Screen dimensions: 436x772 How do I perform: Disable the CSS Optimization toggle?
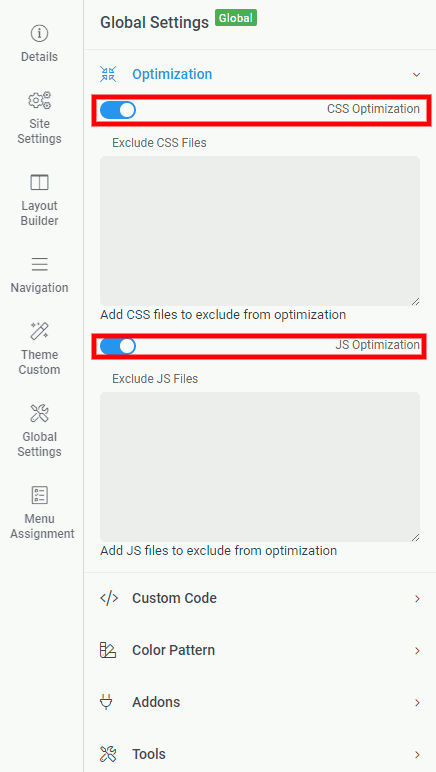pyautogui.click(x=118, y=110)
